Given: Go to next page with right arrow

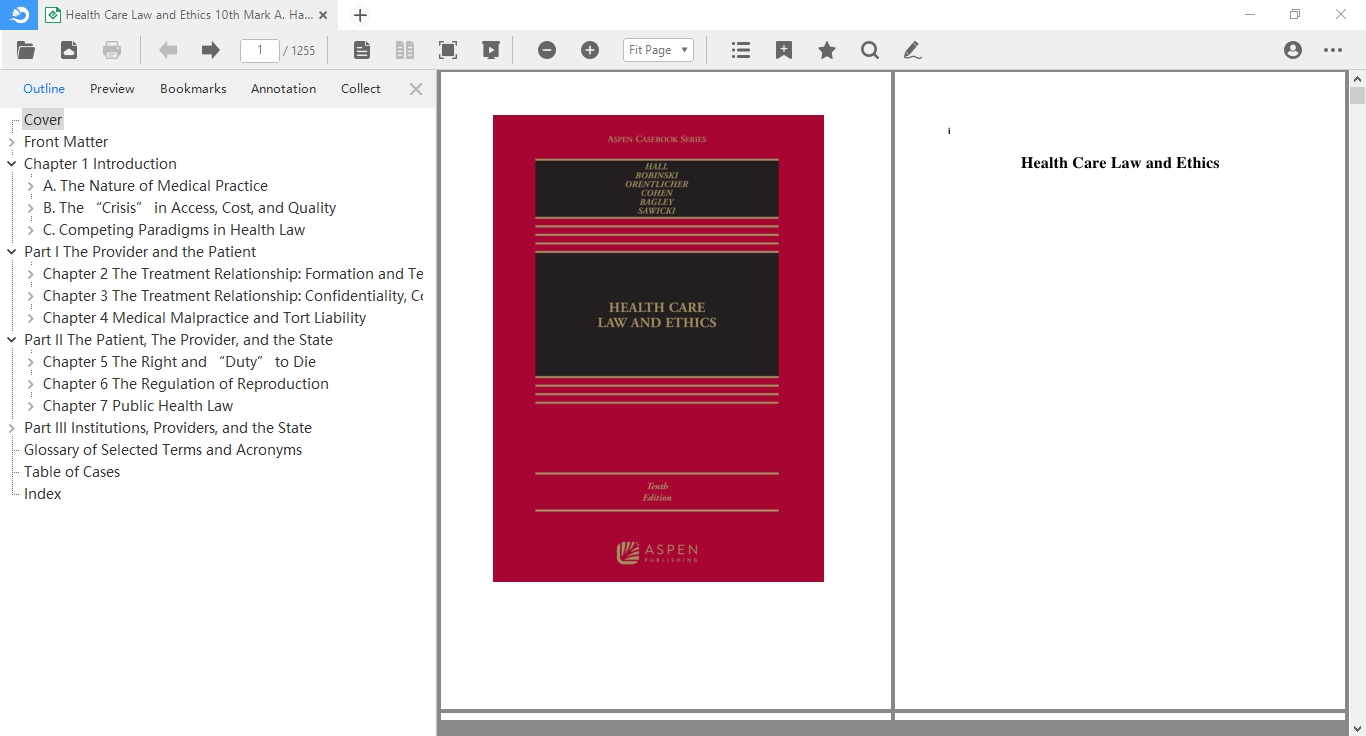Looking at the screenshot, I should pos(210,50).
